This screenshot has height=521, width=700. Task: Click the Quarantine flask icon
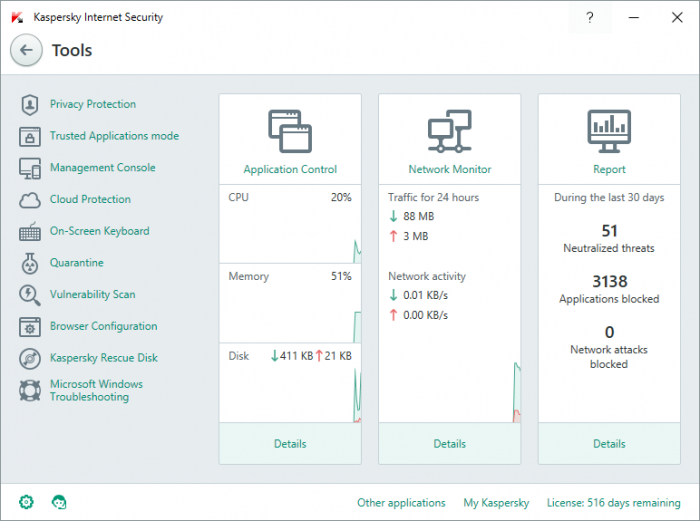pos(30,263)
